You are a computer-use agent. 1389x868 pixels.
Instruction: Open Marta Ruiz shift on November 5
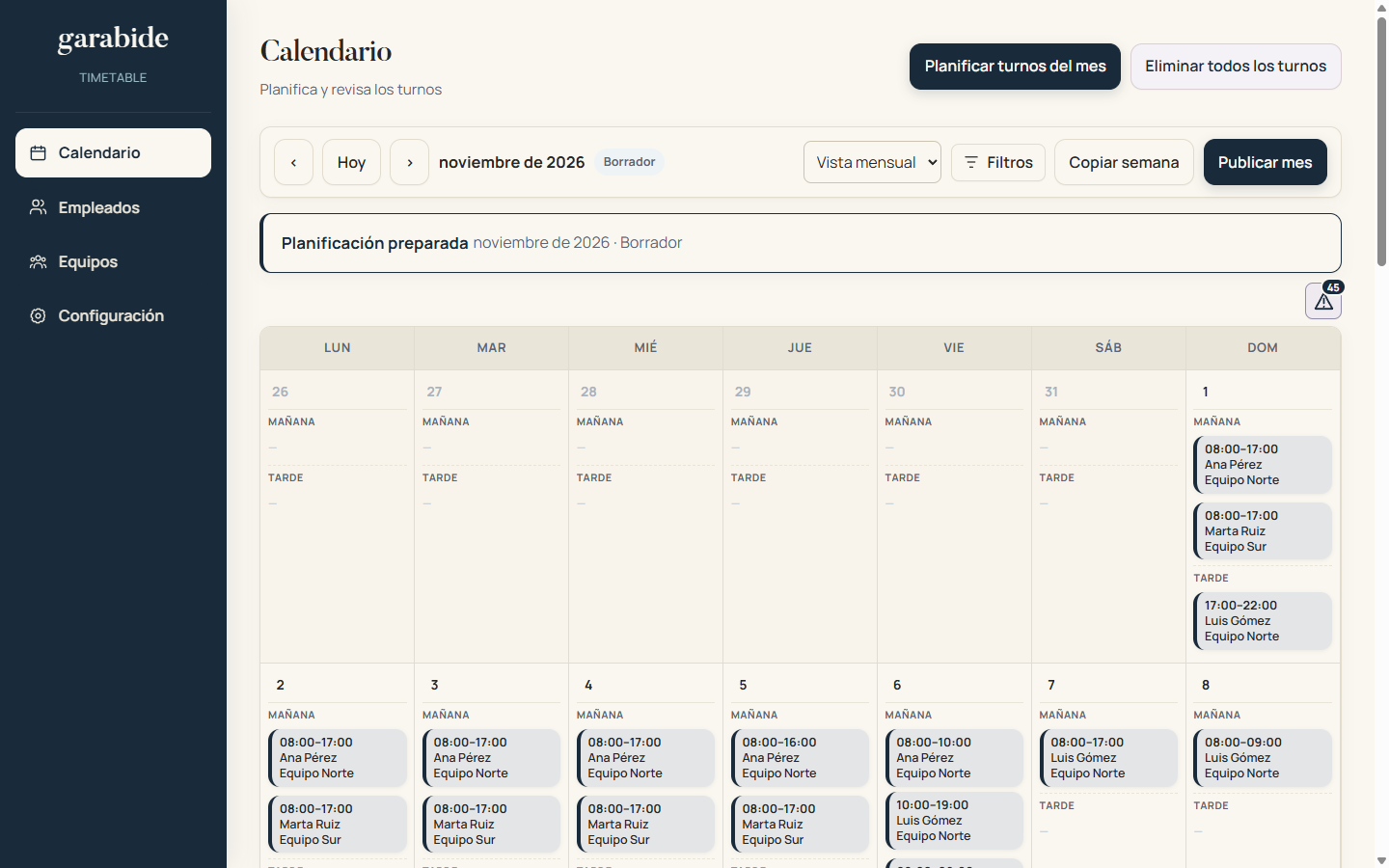click(x=801, y=825)
